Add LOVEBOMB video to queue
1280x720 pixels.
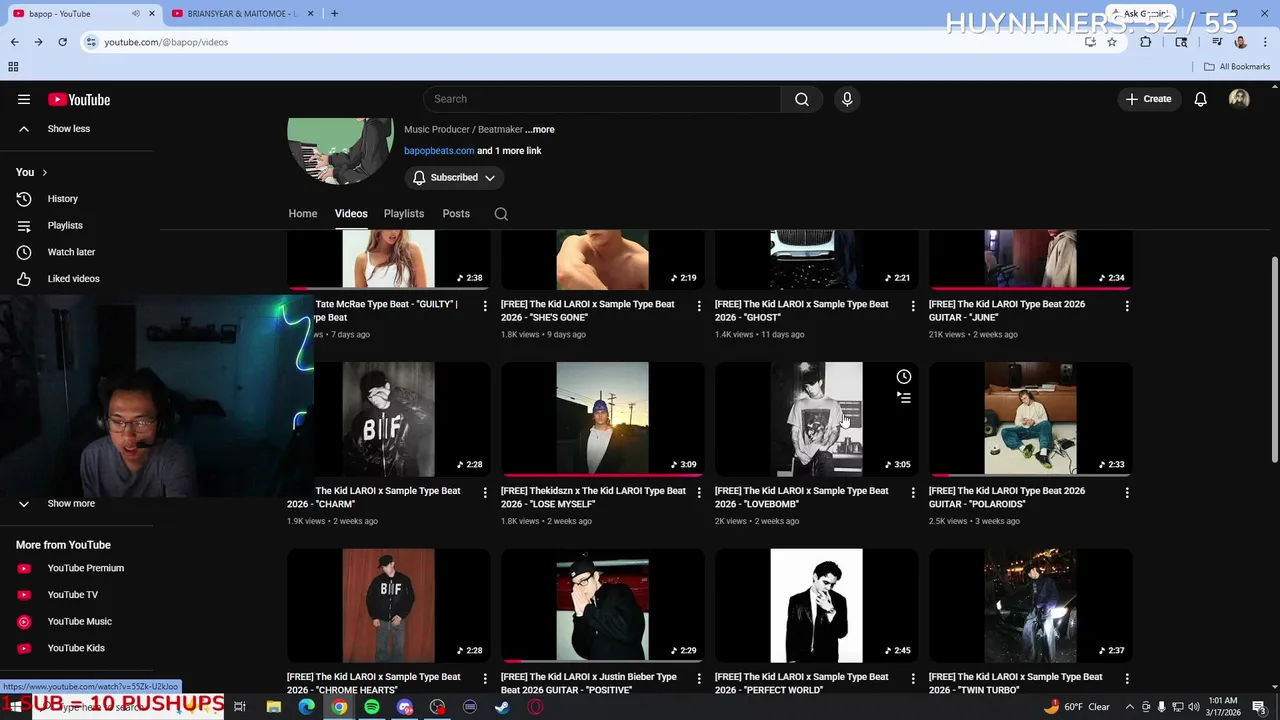pyautogui.click(x=904, y=398)
